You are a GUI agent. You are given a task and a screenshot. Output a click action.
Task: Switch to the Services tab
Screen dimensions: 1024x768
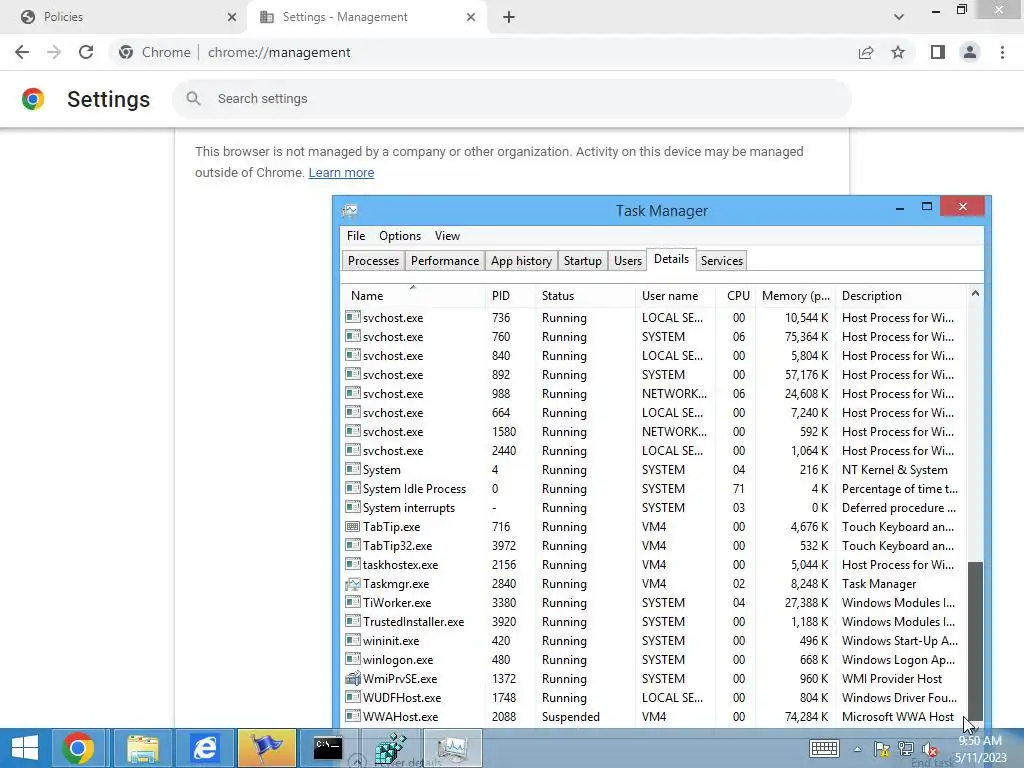(x=722, y=261)
